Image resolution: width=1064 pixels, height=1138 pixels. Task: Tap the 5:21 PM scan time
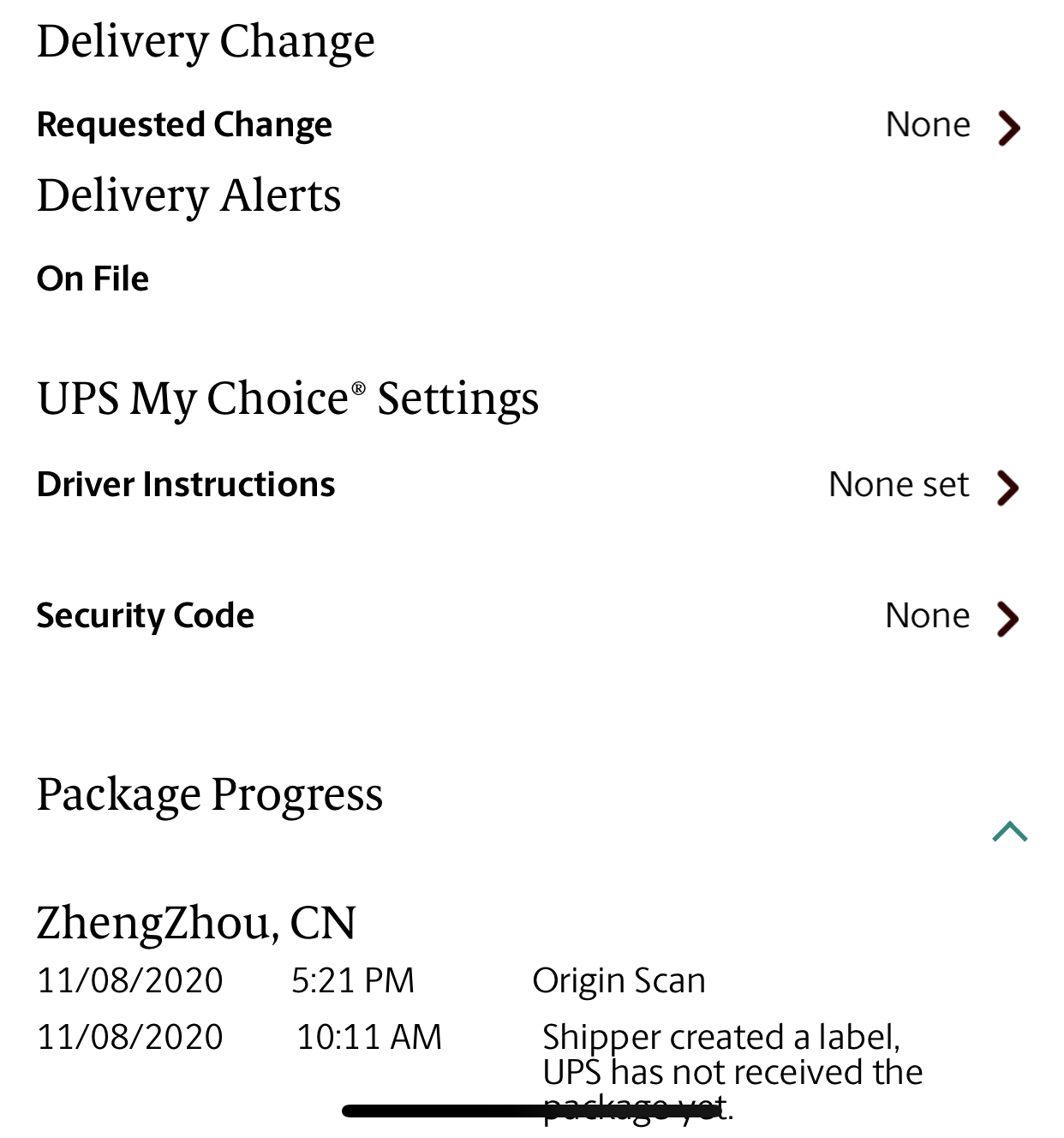(353, 981)
